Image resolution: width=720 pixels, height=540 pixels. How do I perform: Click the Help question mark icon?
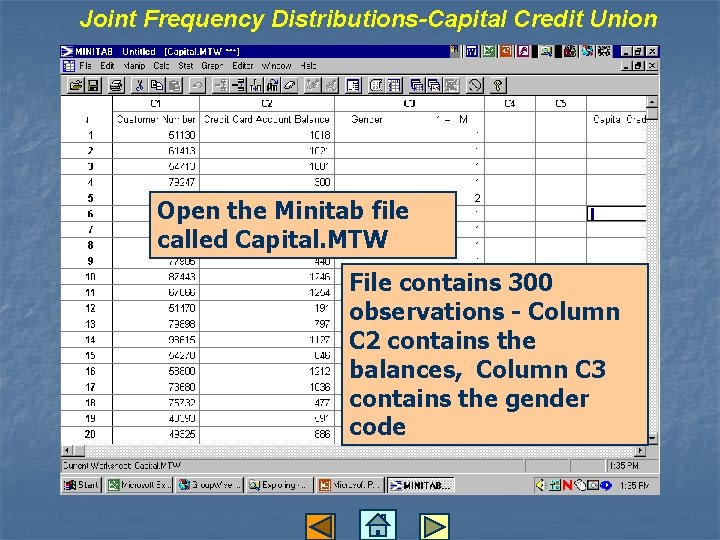[498, 85]
